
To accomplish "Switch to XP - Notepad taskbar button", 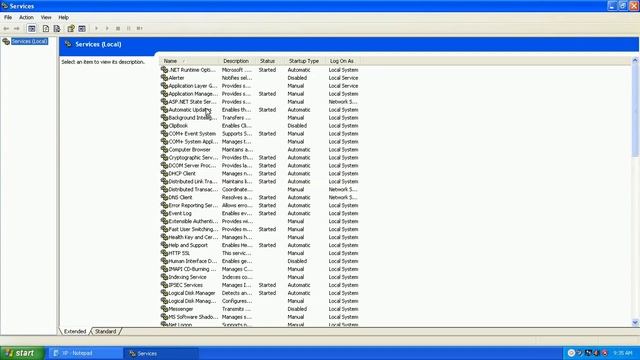I will pos(86,353).
